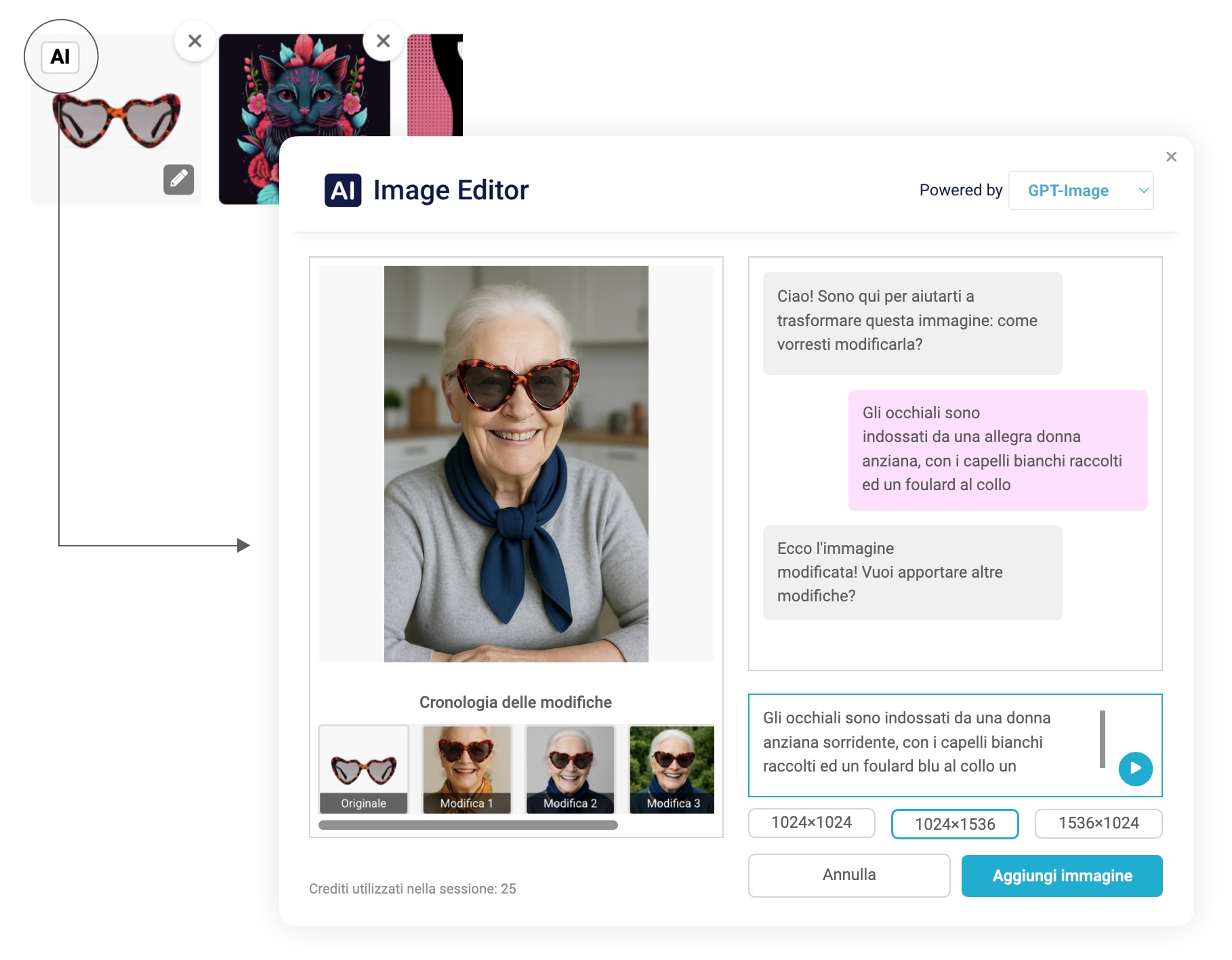Open the GPT-Image model dropdown
The height and width of the screenshot is (960, 1232).
[1081, 191]
